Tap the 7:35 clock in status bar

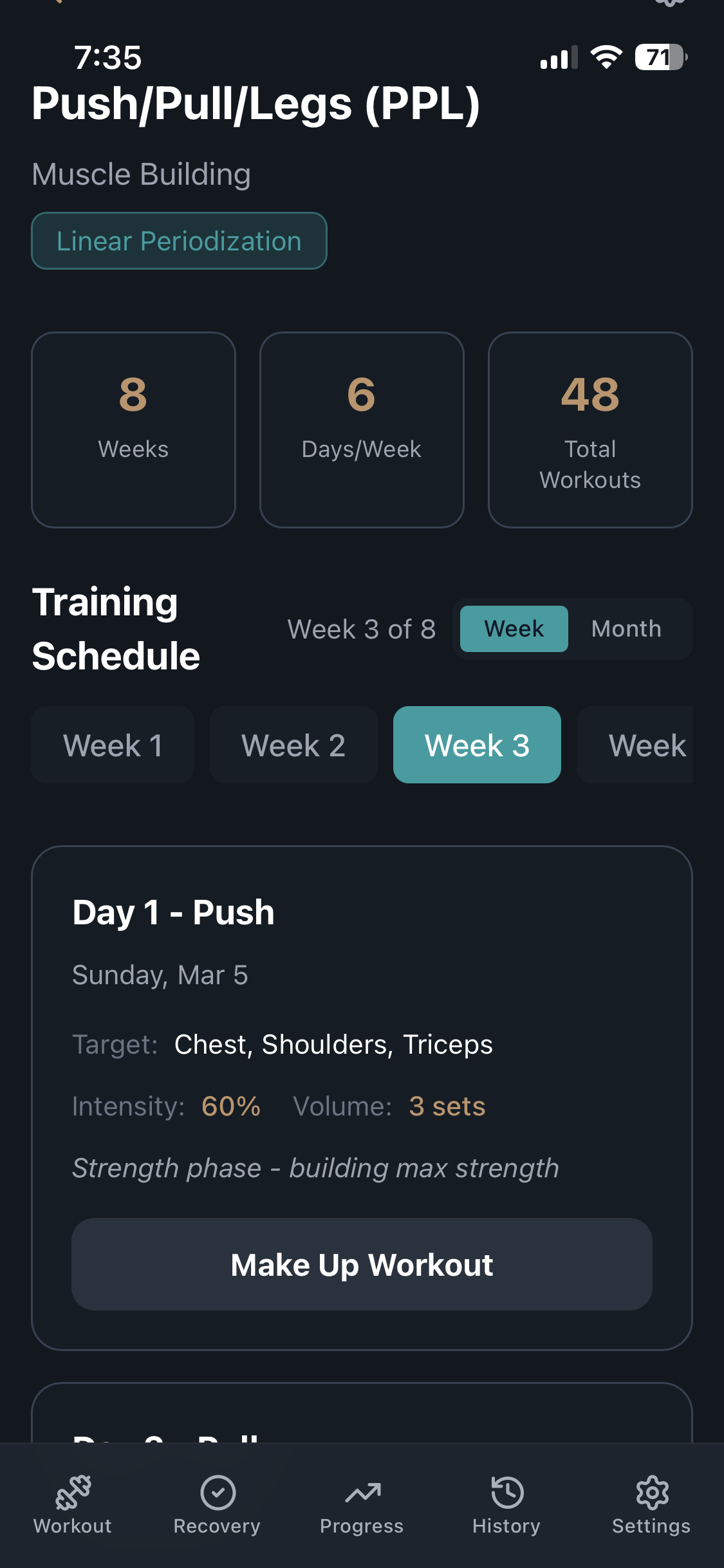click(x=107, y=58)
